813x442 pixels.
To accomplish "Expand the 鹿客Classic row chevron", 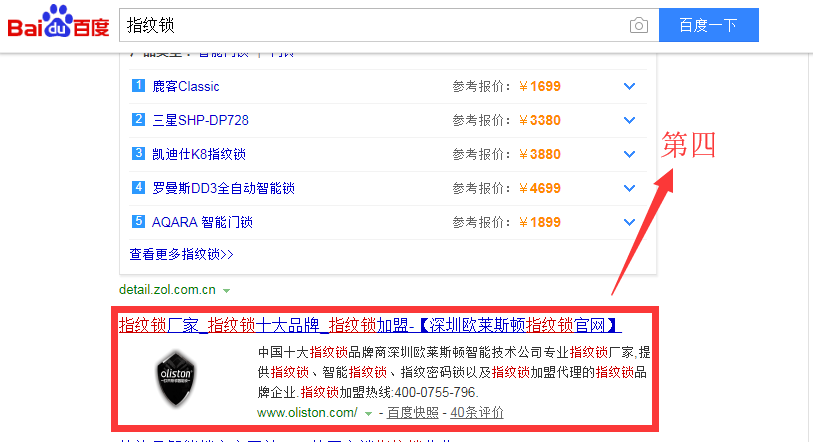I will [629, 86].
